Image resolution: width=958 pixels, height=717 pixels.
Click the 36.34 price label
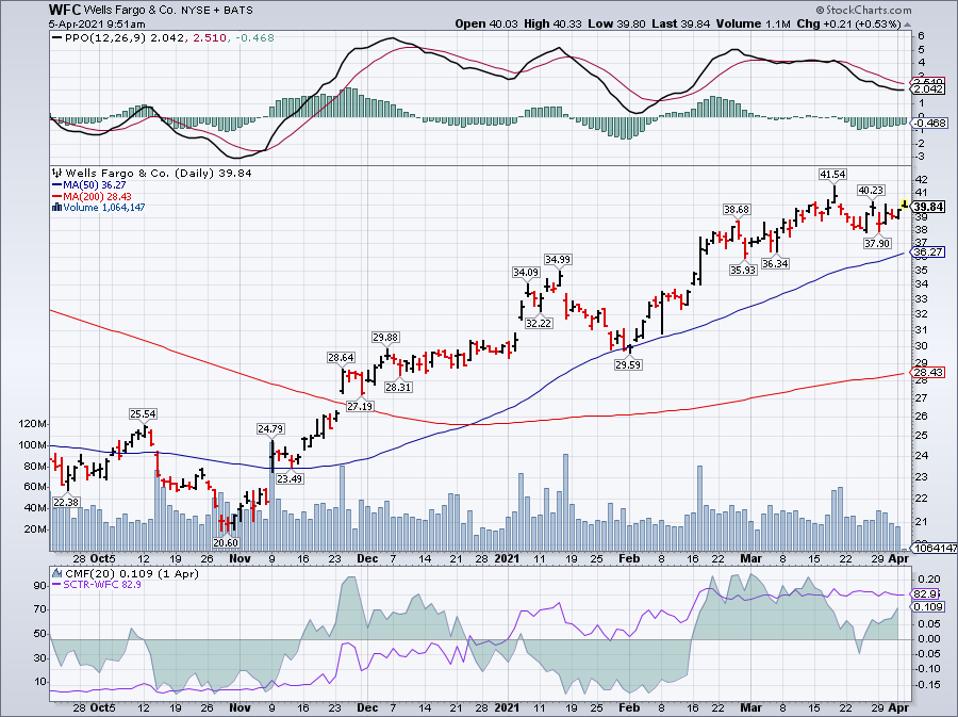tap(775, 264)
